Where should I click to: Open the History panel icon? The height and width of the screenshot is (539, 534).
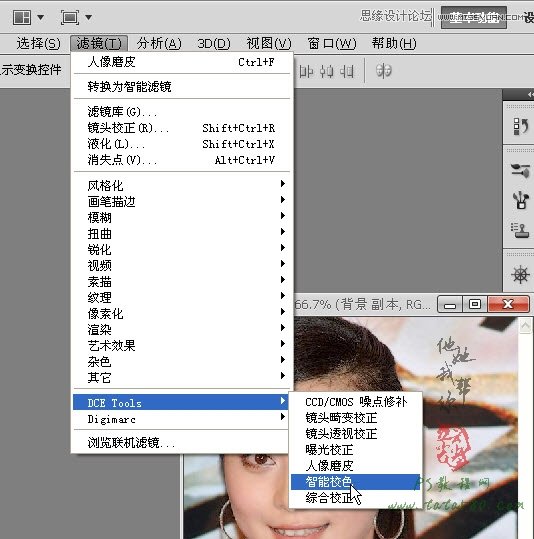520,127
